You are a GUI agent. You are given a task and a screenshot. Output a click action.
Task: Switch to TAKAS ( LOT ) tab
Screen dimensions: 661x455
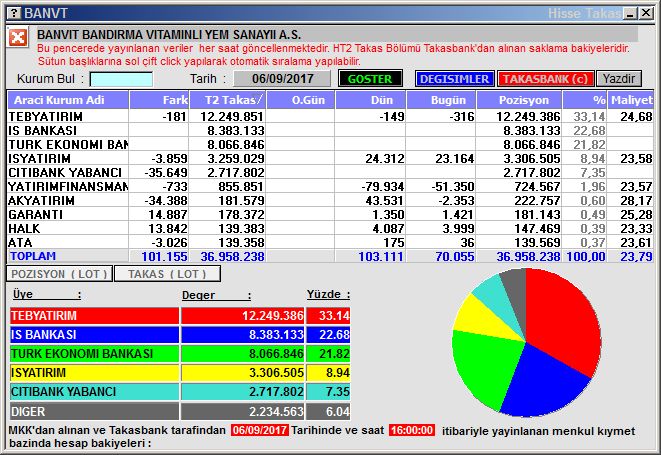167,274
